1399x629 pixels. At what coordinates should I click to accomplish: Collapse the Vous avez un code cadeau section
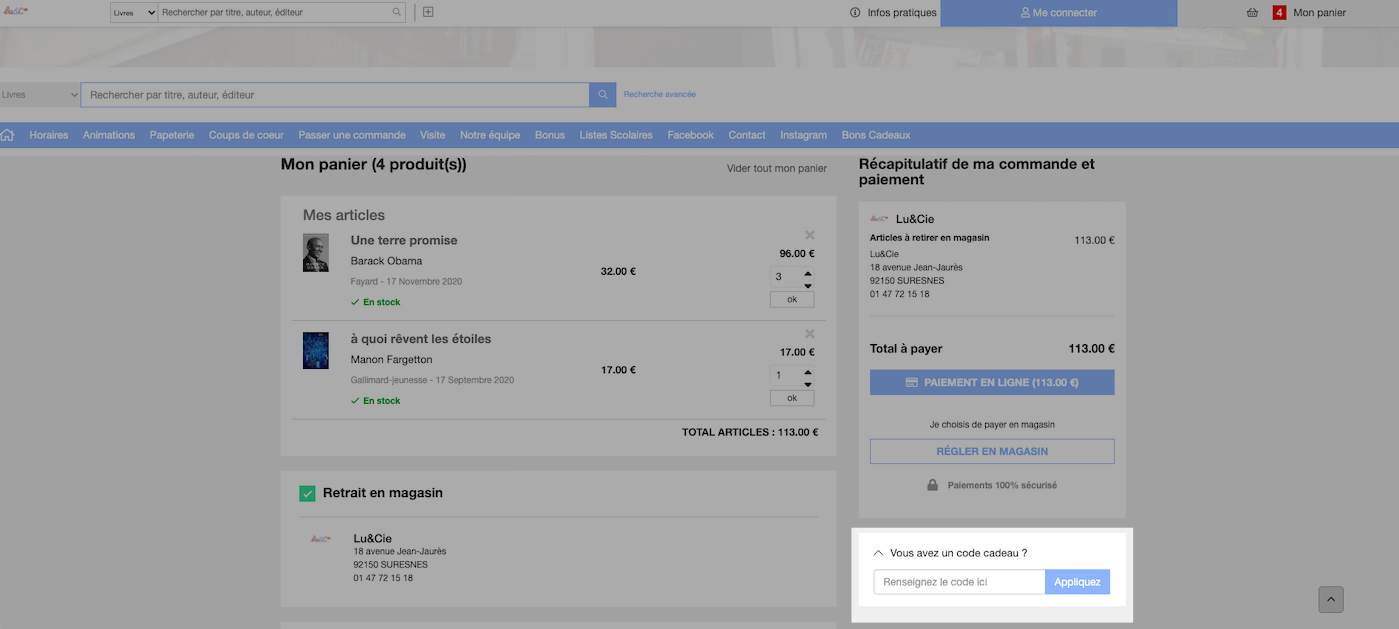pyautogui.click(x=879, y=553)
